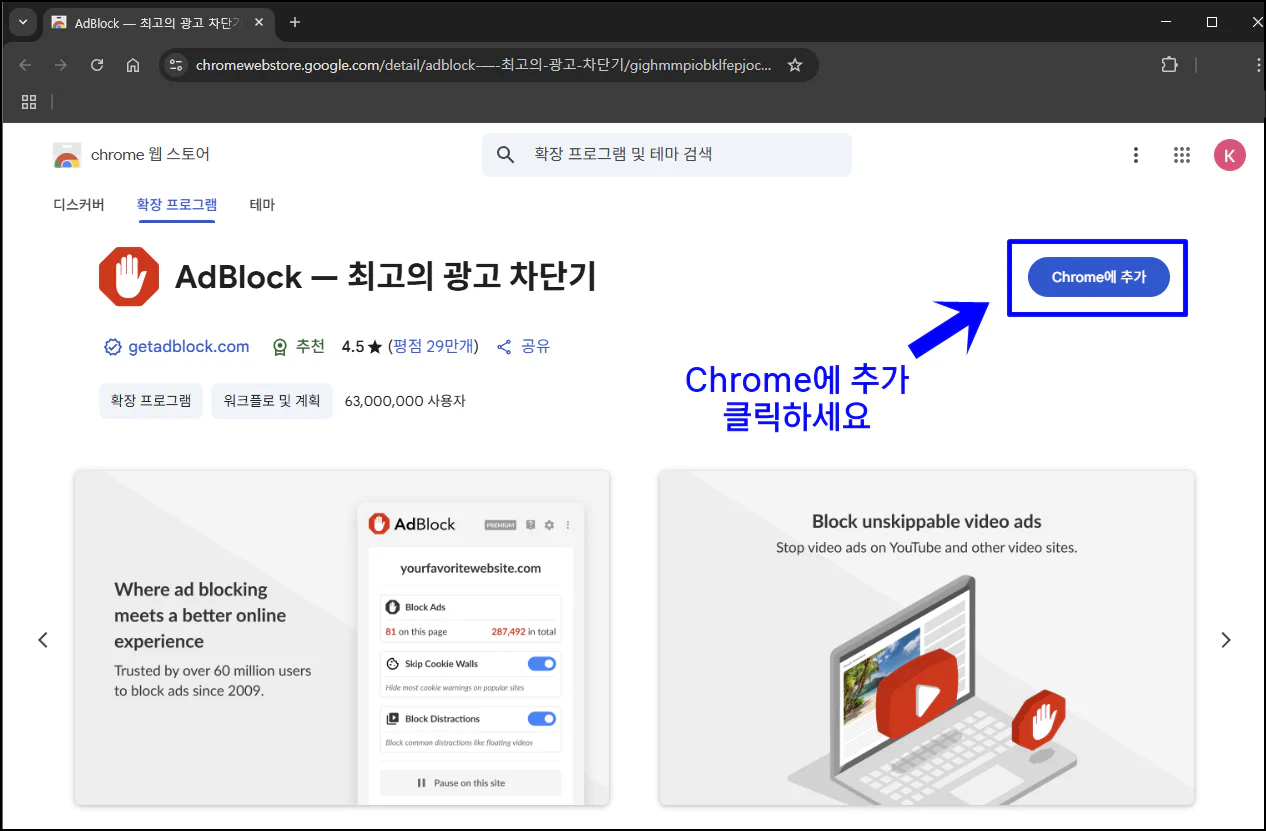Open the getadblock.com publisher link
The image size is (1266, 831).
click(x=188, y=347)
